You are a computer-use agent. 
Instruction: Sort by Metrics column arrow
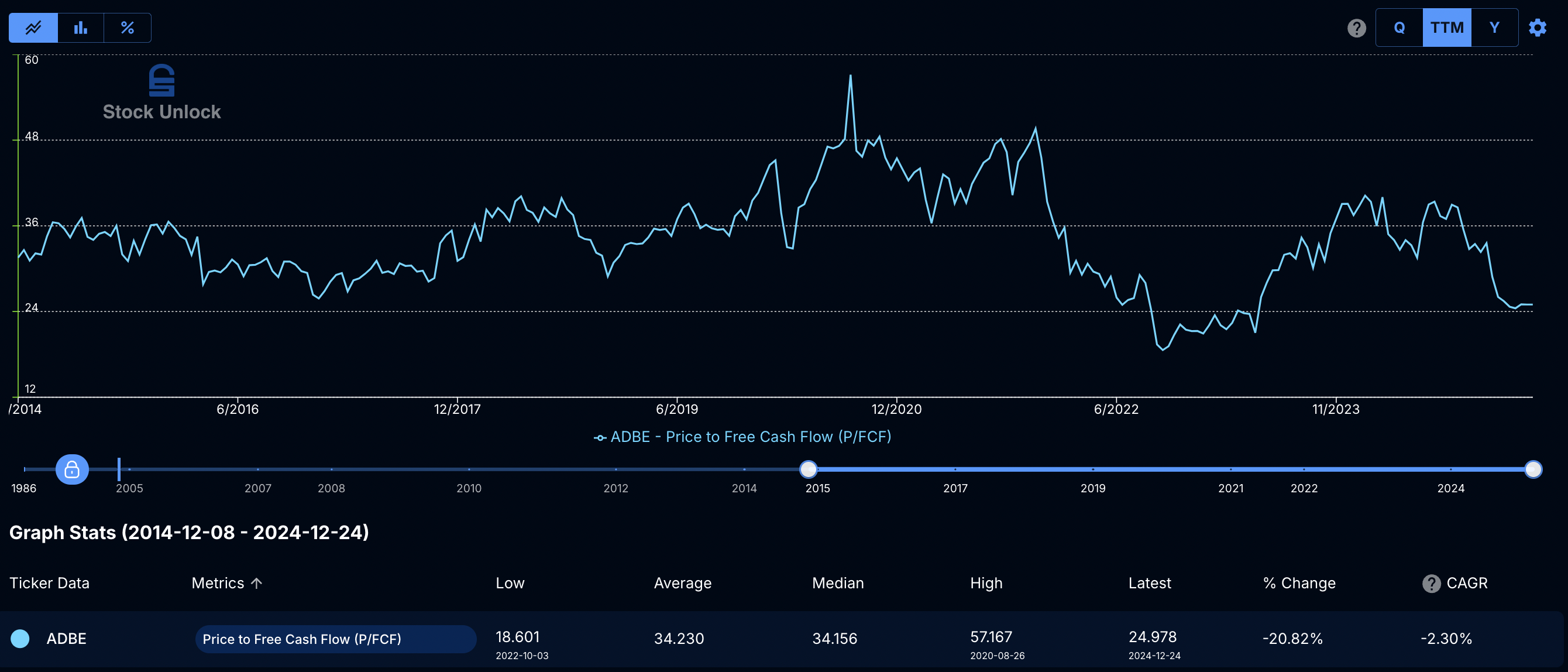click(256, 583)
